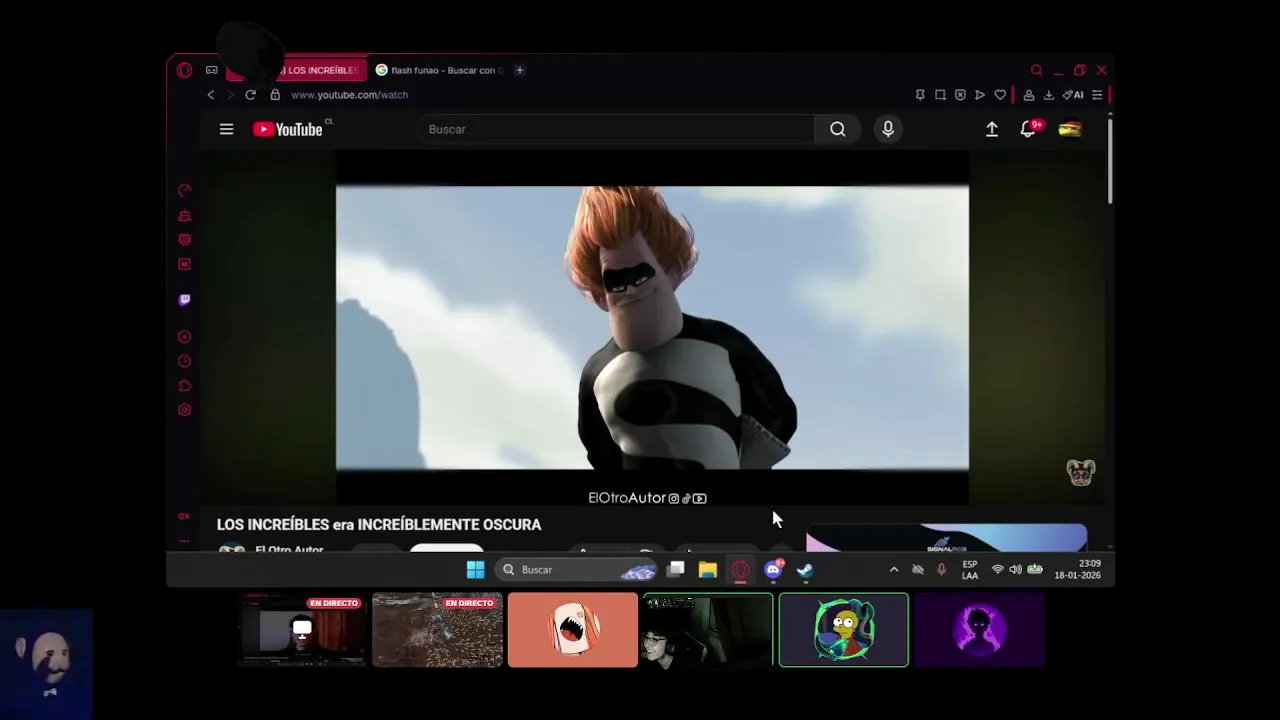Screen dimensions: 1280x720
Task: Open the volume speaker tray icon
Action: pyautogui.click(x=1016, y=570)
